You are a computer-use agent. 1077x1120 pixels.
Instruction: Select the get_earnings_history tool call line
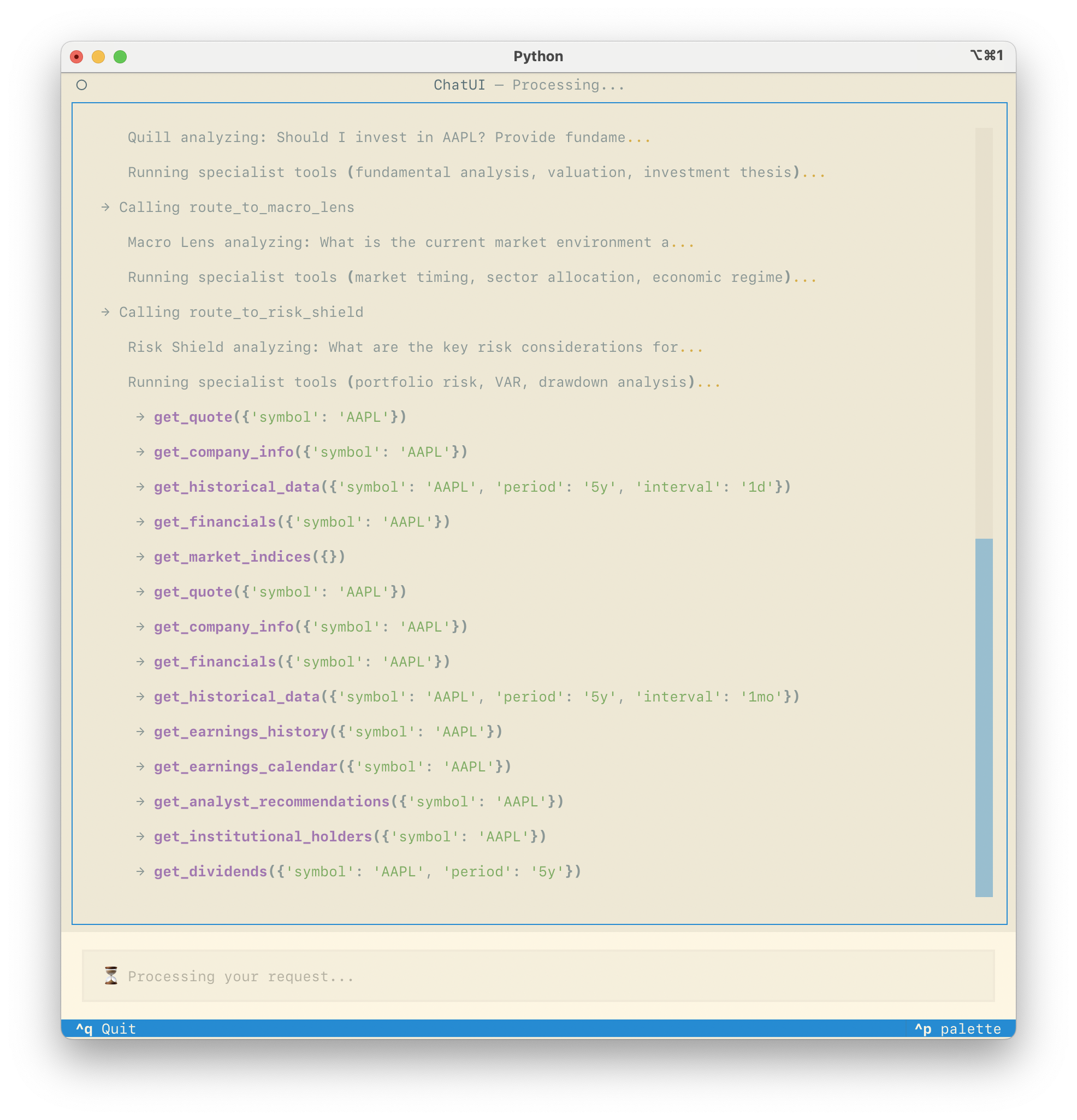click(x=327, y=732)
